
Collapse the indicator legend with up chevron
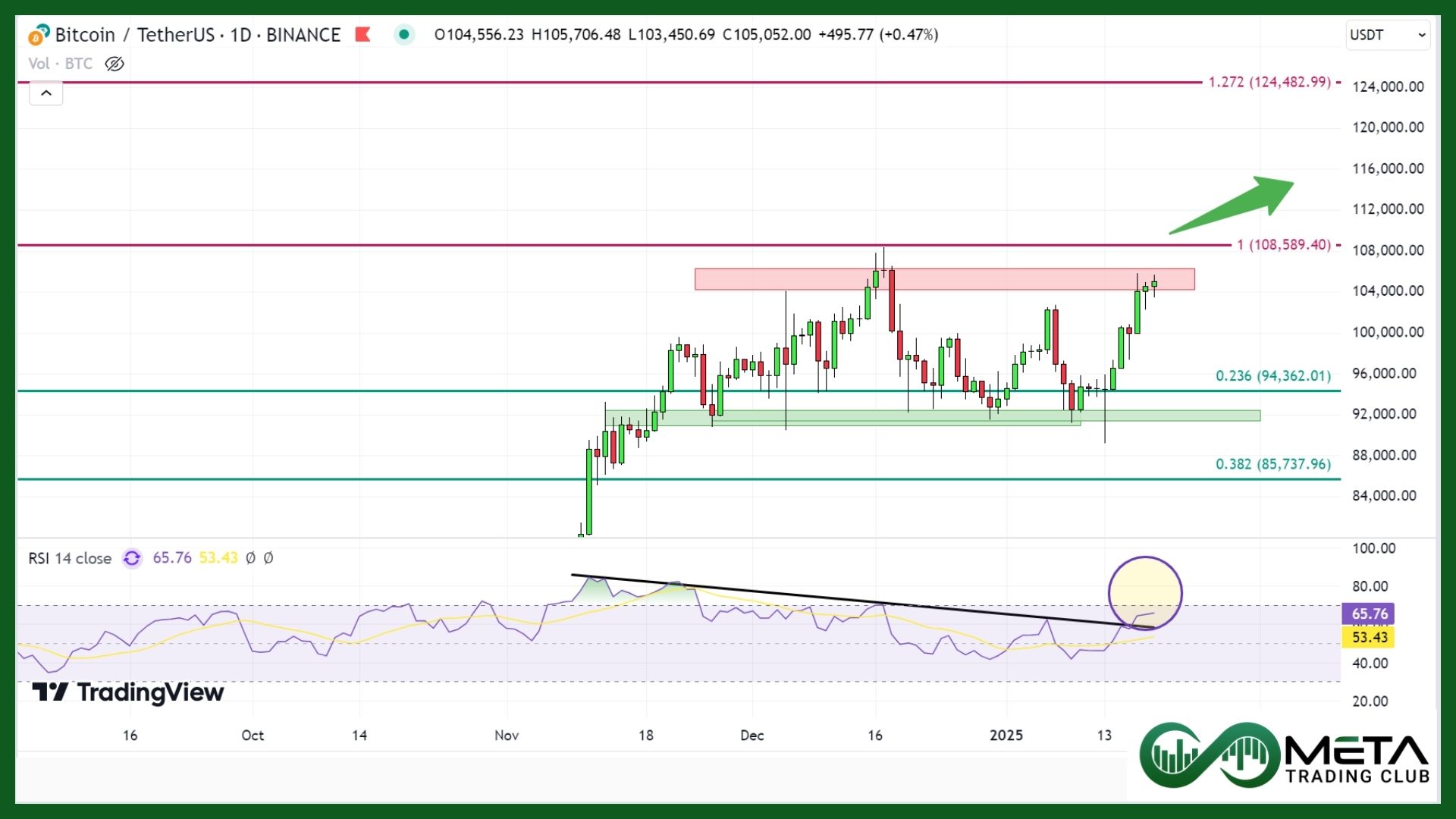(46, 93)
